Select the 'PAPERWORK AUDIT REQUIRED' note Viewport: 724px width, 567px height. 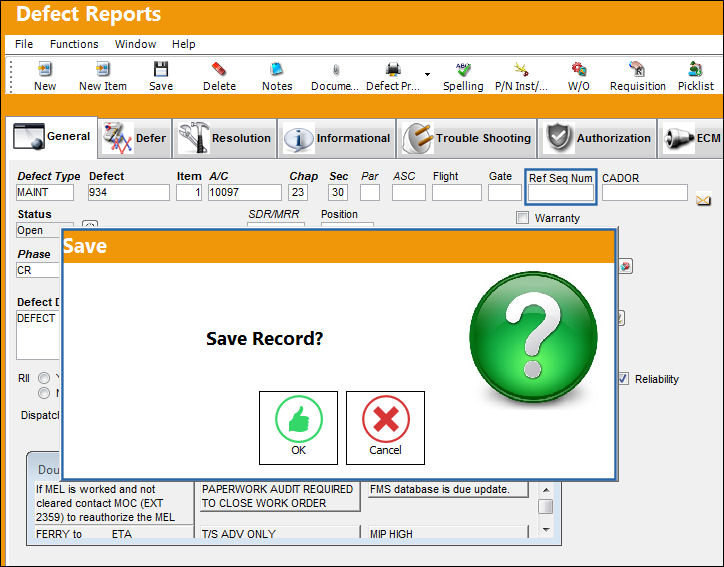click(279, 496)
